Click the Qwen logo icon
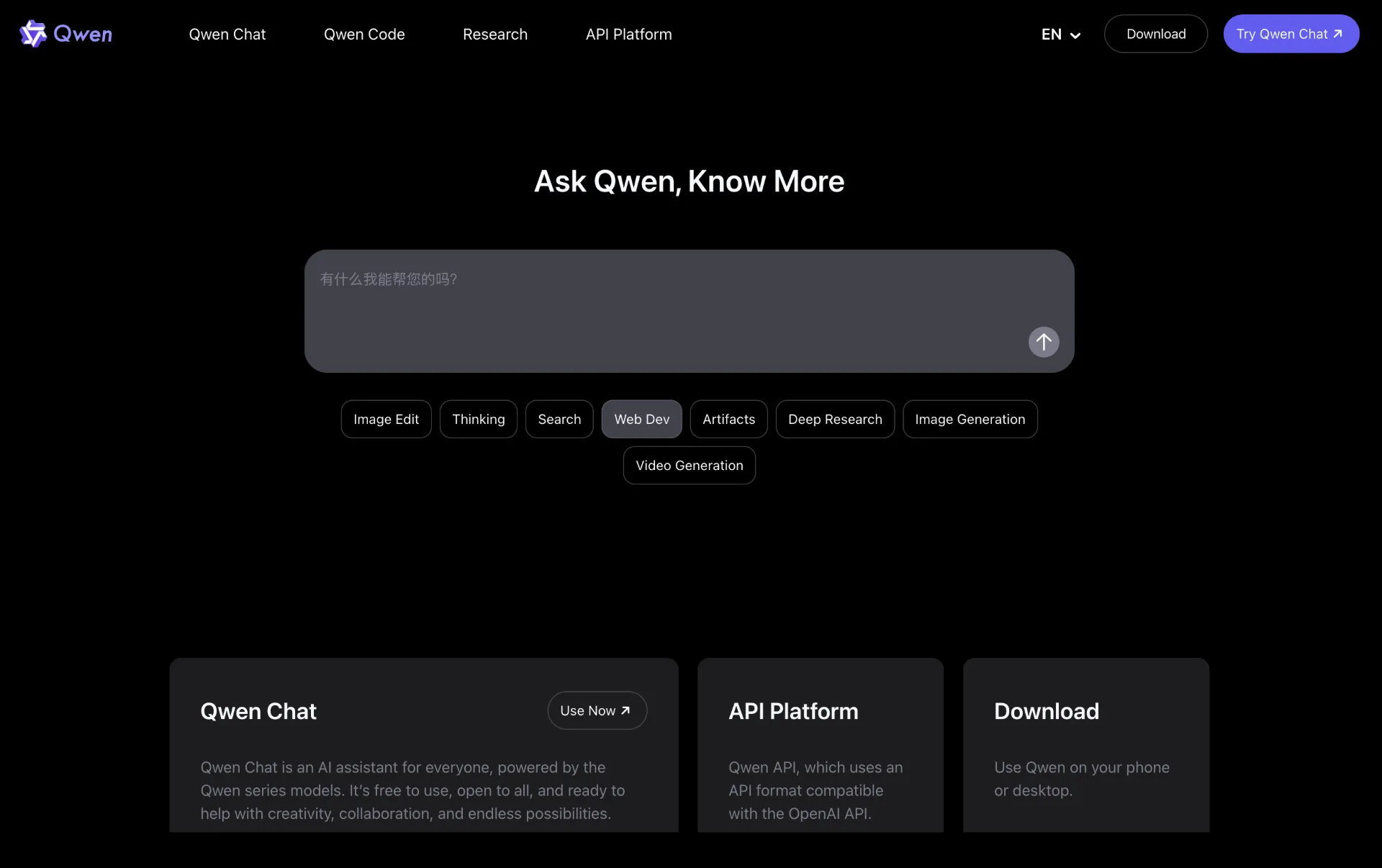 [34, 33]
